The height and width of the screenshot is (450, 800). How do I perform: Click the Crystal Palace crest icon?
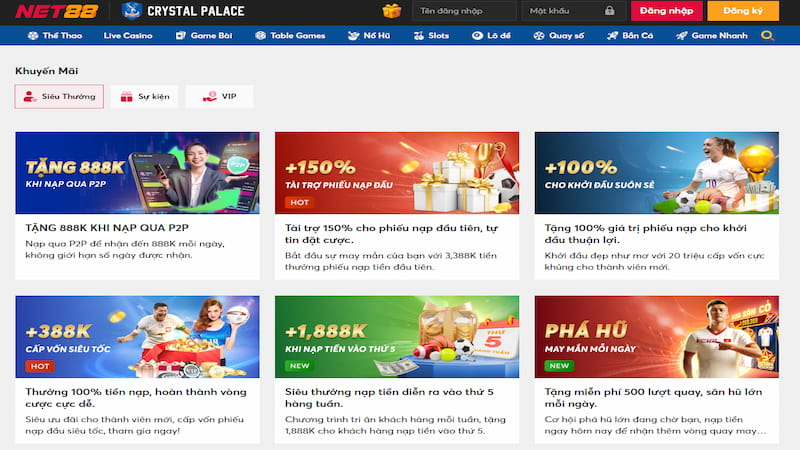tap(132, 11)
